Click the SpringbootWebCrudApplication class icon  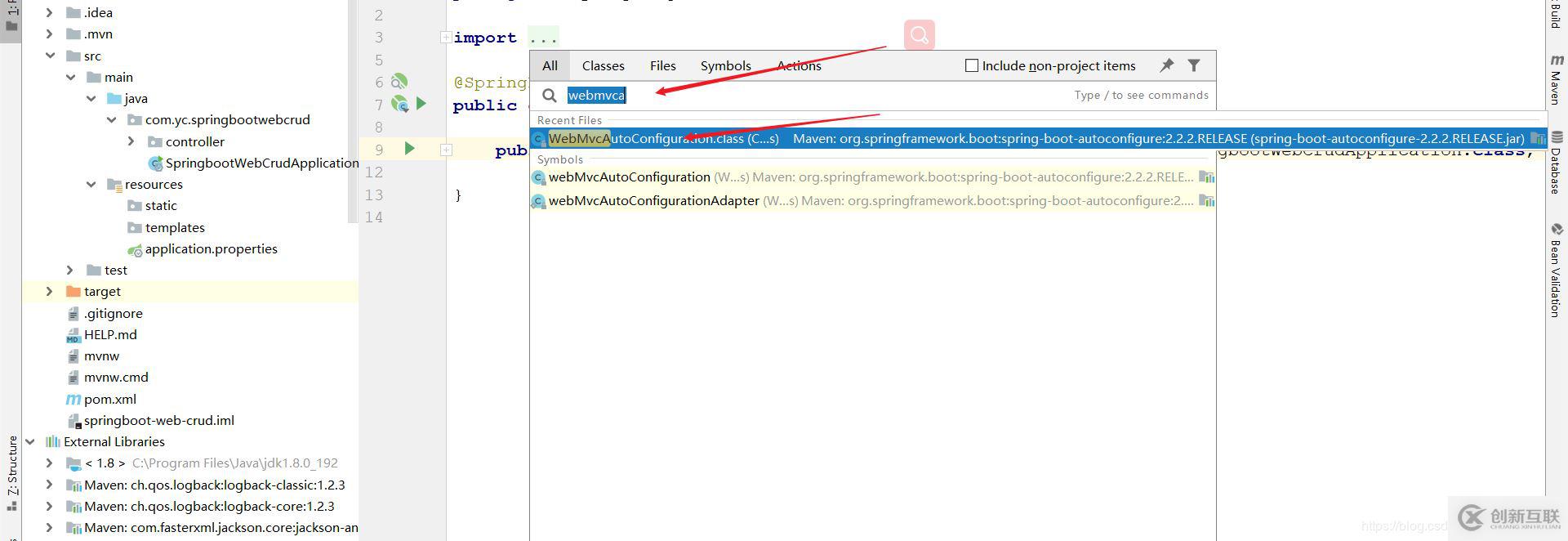[x=155, y=163]
